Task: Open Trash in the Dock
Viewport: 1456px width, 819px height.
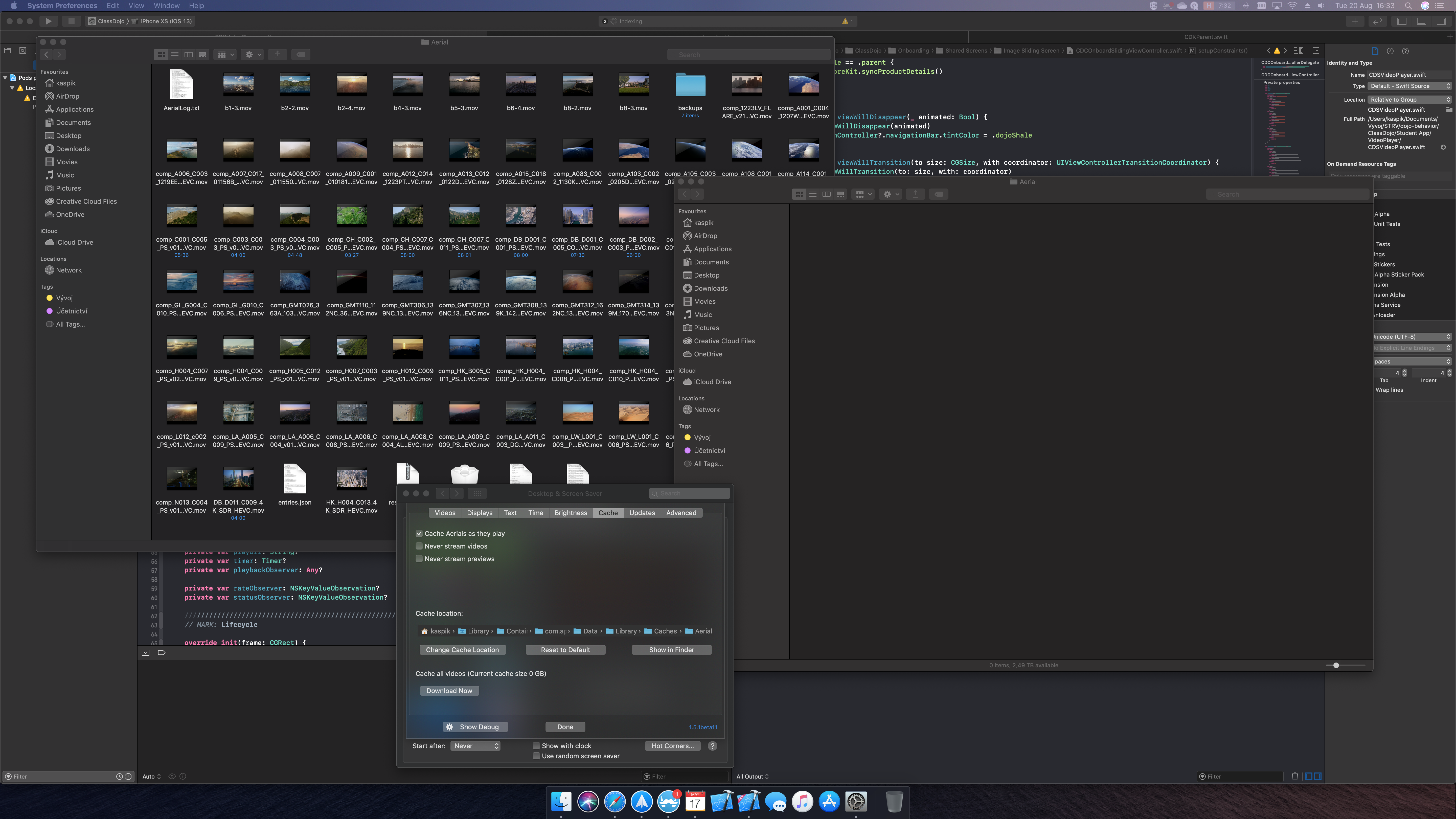Action: point(894,802)
